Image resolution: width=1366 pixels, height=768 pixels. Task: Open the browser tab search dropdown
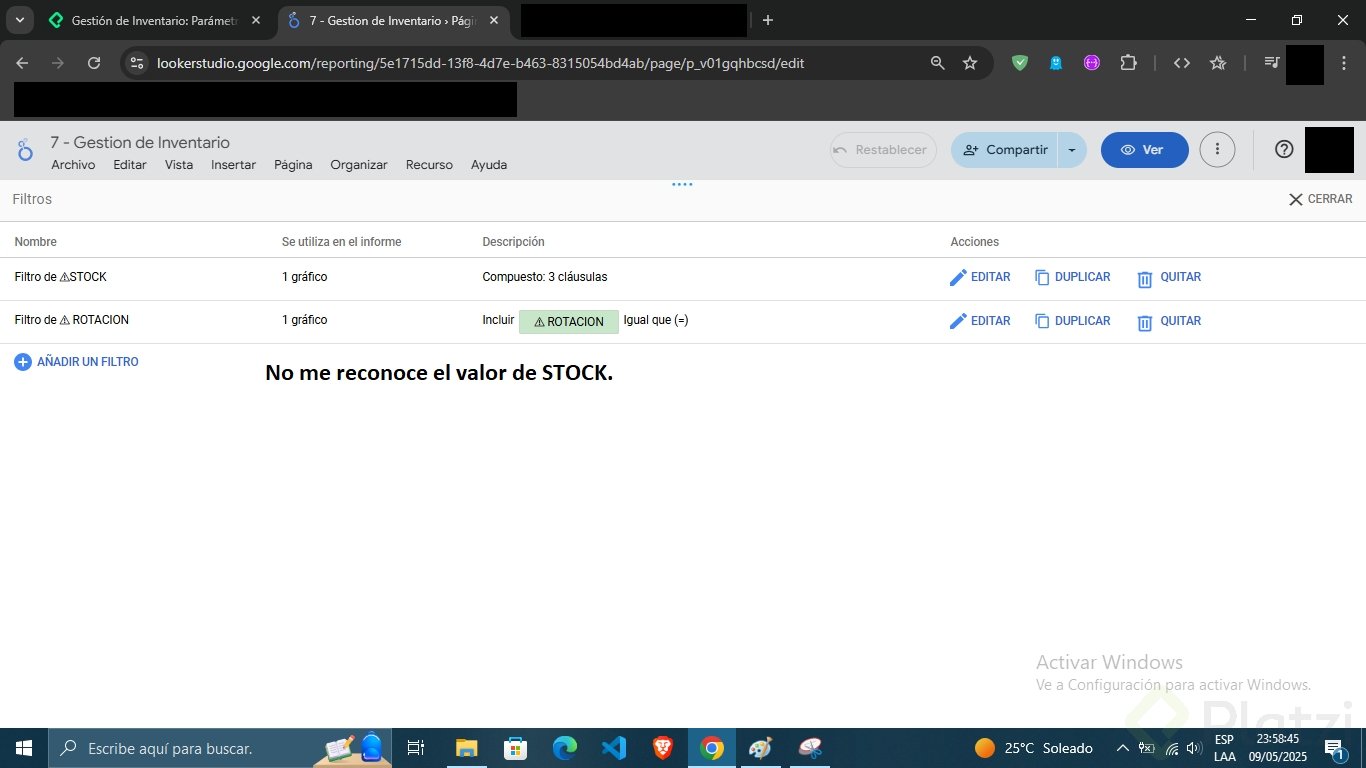pos(19,20)
